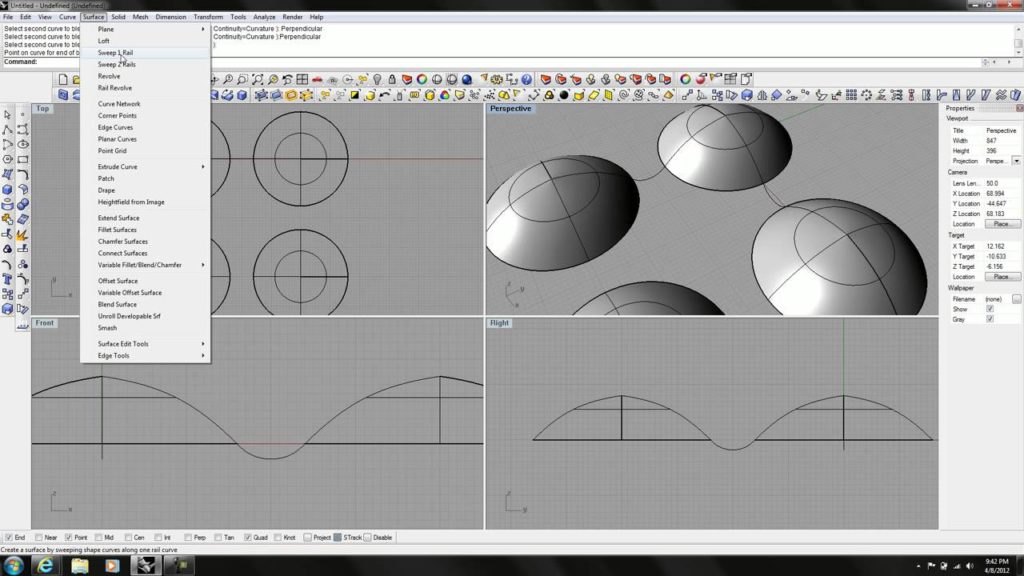Disable the Quad osnap checkbox

(x=246, y=538)
